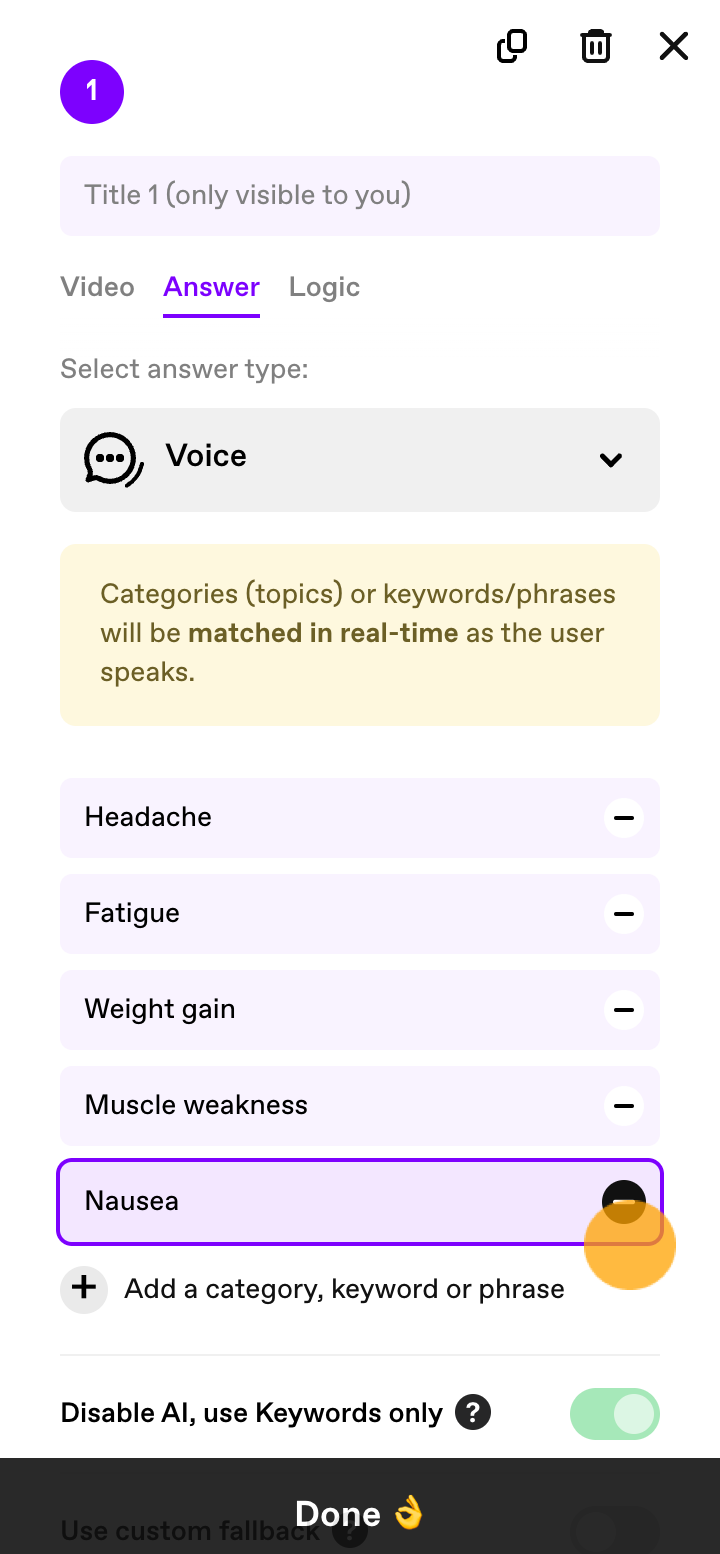Click the Title 1 input field
Image resolution: width=720 pixels, height=1554 pixels.
pyautogui.click(x=360, y=196)
